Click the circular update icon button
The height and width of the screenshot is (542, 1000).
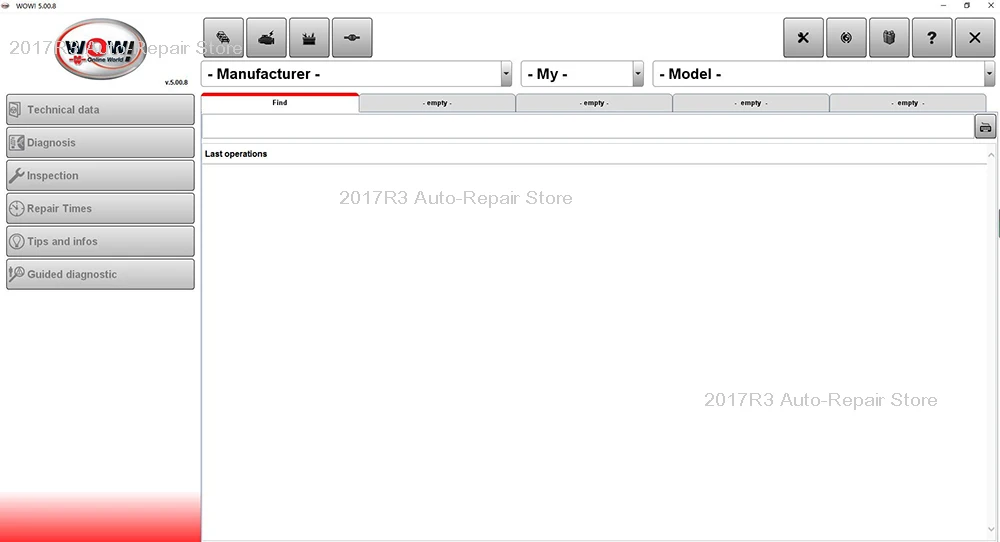846,38
